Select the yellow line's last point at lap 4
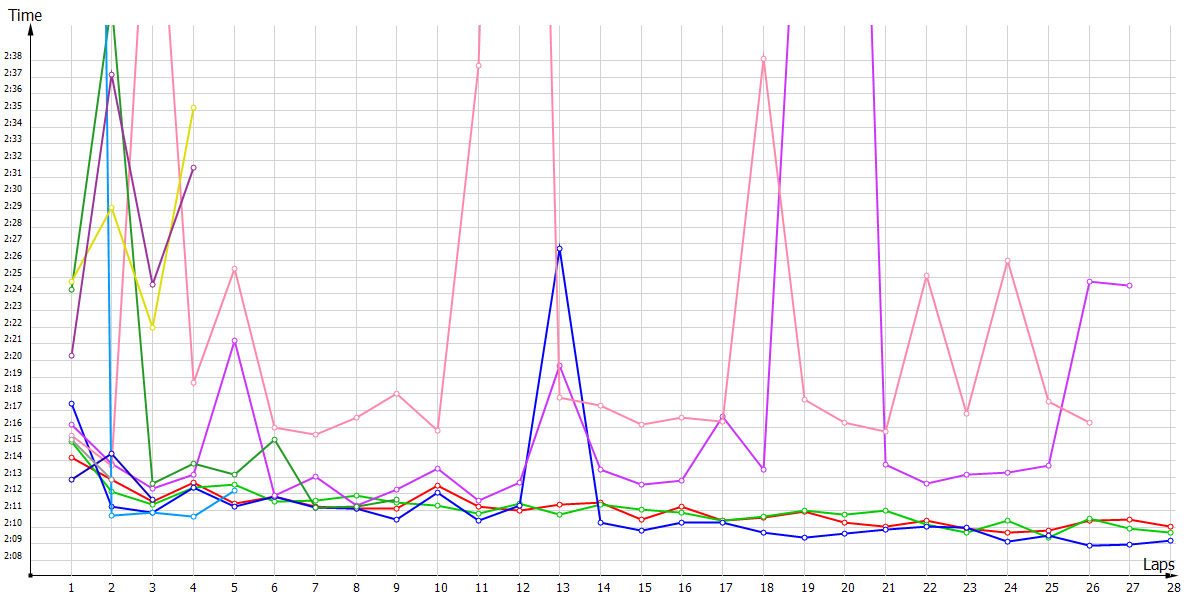This screenshot has height=600, width=1200. coord(193,108)
